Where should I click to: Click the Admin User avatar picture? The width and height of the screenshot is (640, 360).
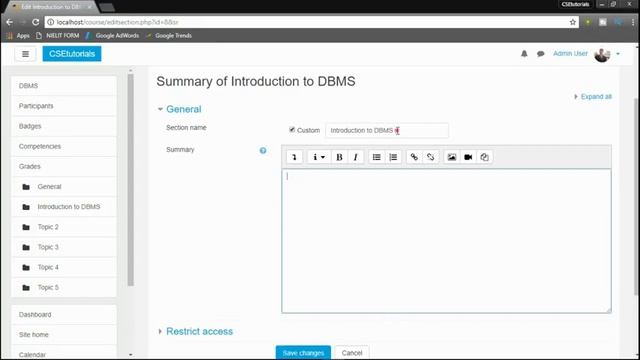click(602, 54)
